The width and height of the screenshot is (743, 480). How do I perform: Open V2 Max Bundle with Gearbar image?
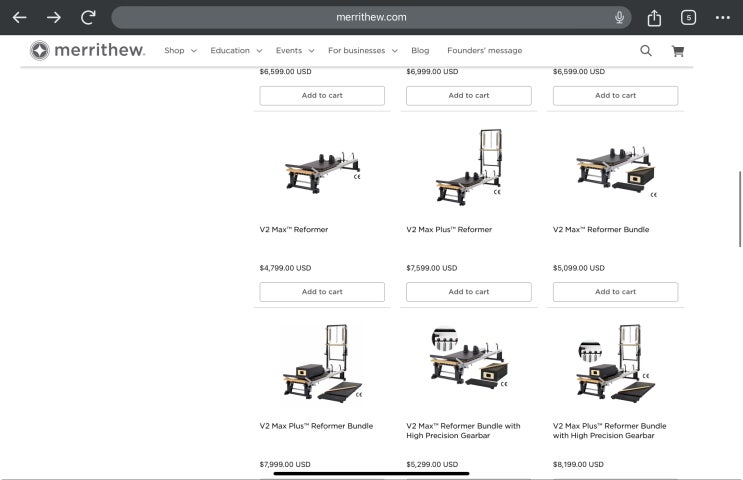click(469, 358)
